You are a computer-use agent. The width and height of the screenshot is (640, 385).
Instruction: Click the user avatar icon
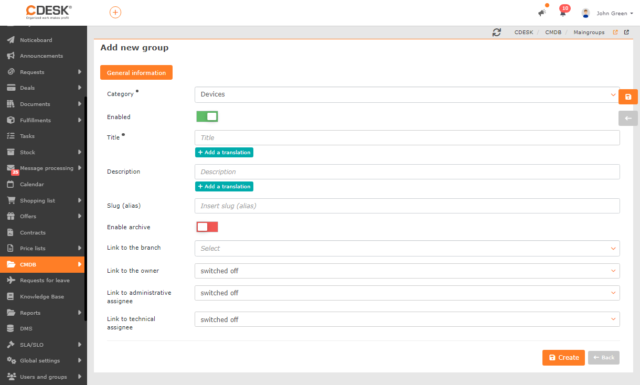click(586, 13)
